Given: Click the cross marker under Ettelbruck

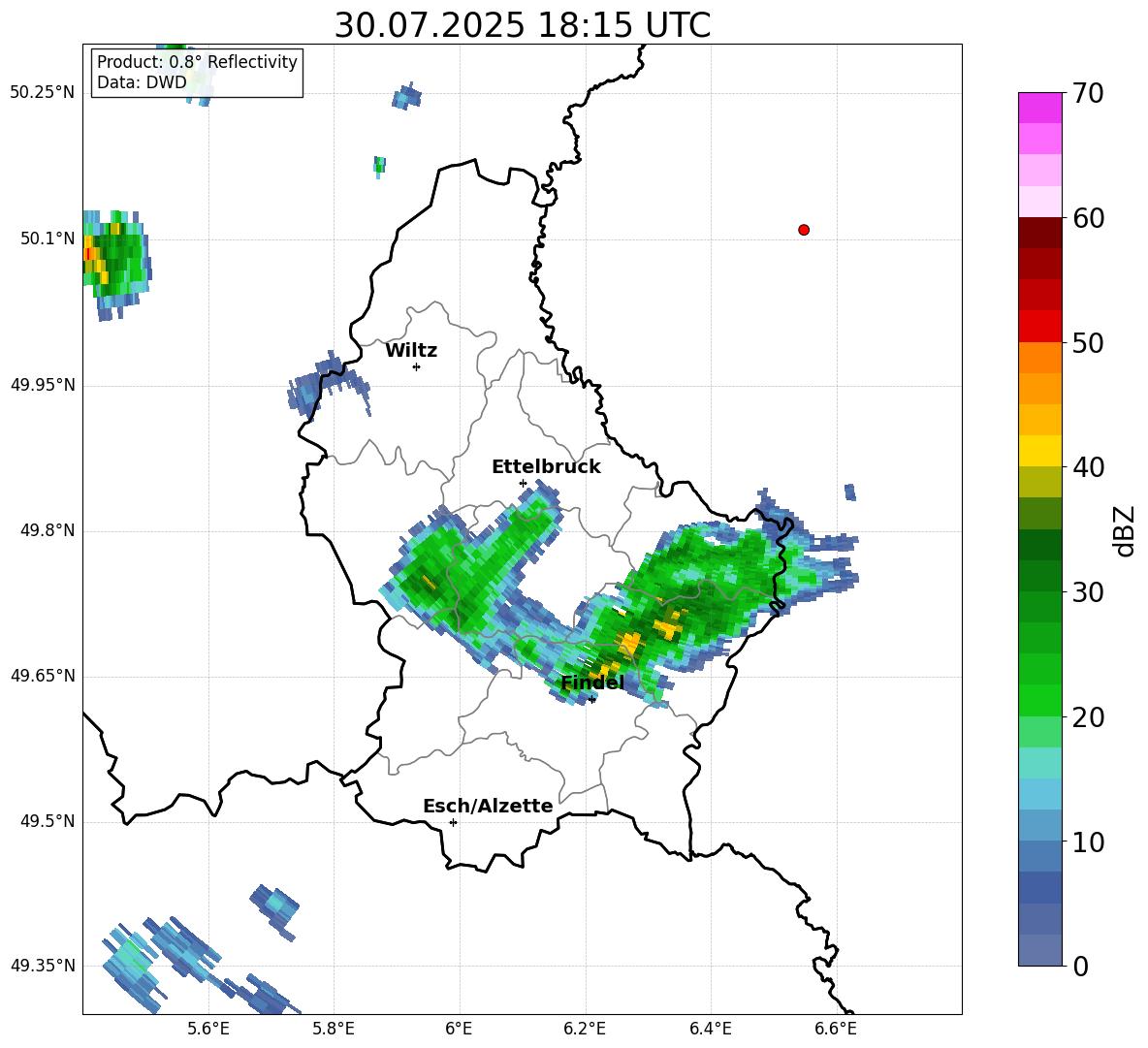Looking at the screenshot, I should (523, 483).
